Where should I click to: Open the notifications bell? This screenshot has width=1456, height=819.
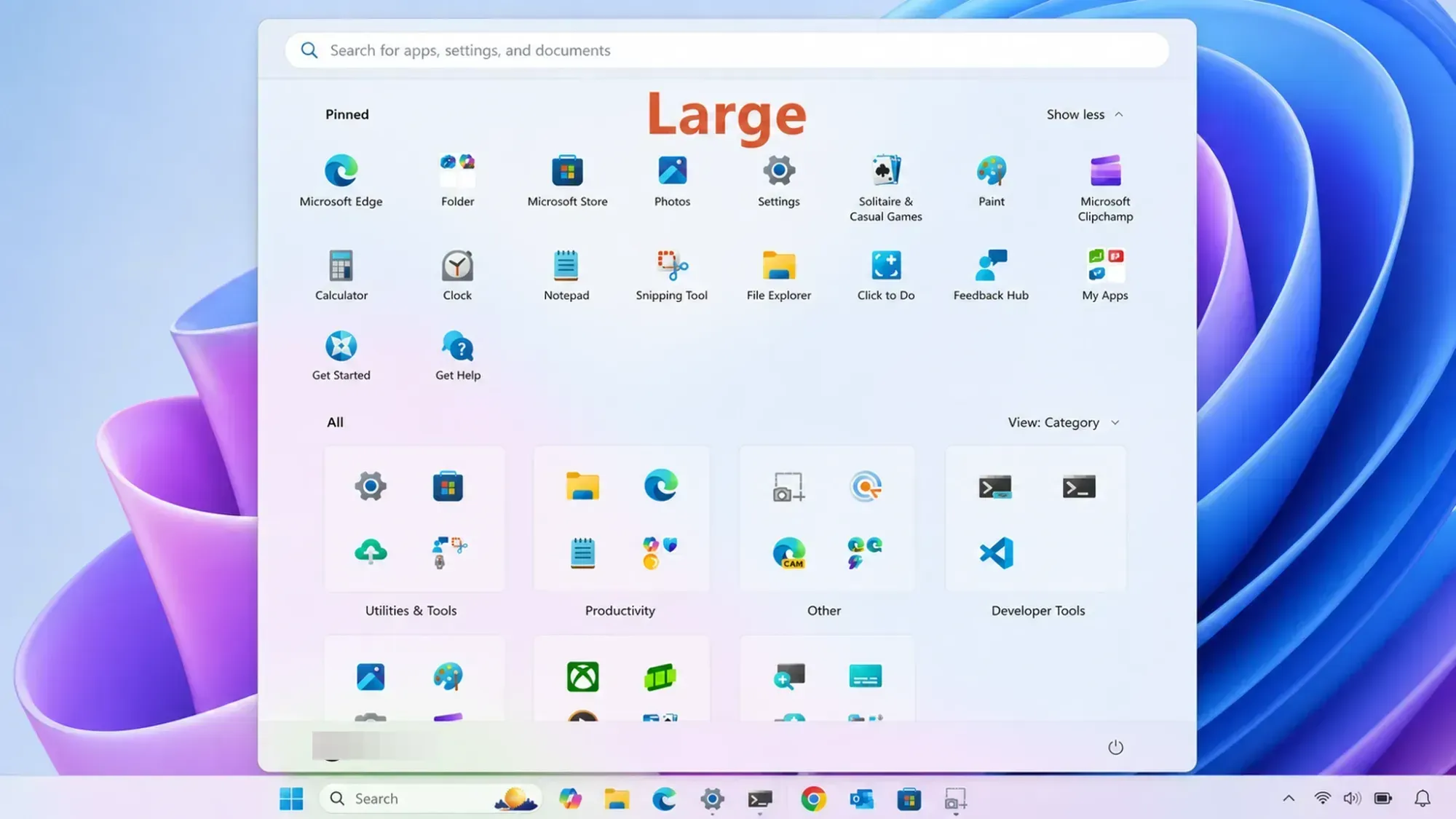point(1422,799)
